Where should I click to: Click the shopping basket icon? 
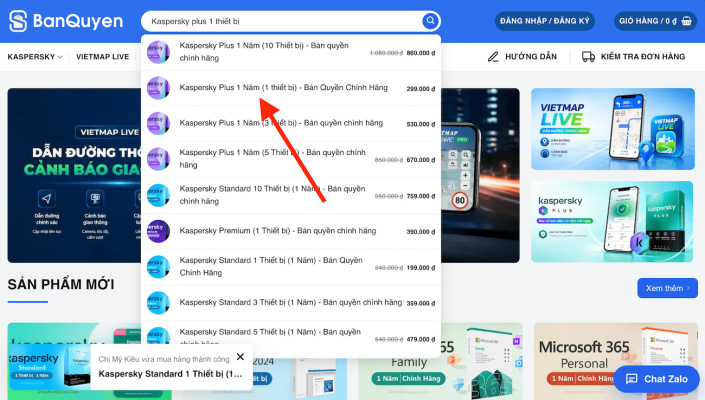tap(687, 21)
